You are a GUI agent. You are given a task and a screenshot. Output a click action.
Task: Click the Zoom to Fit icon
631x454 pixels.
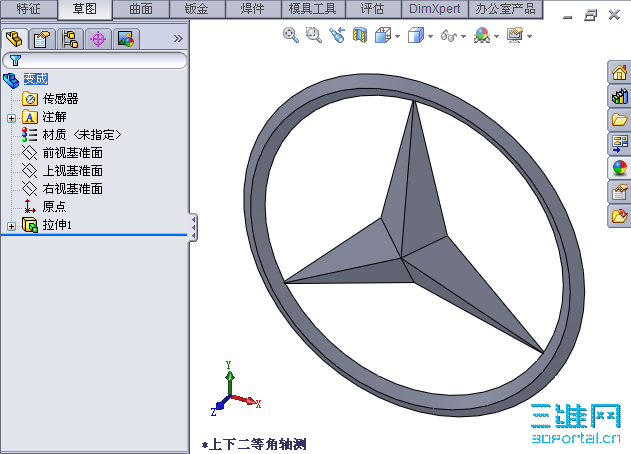tap(291, 35)
